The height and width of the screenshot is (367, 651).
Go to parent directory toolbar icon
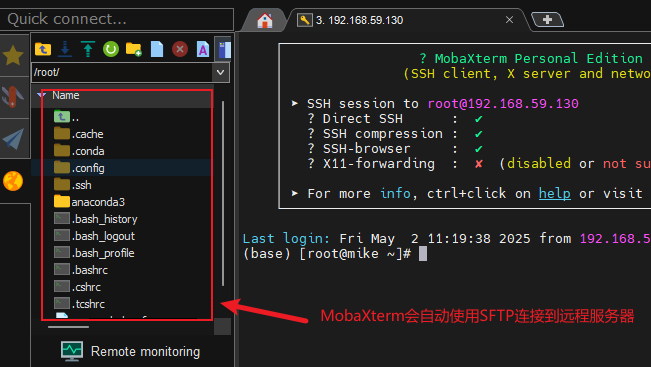[43, 49]
